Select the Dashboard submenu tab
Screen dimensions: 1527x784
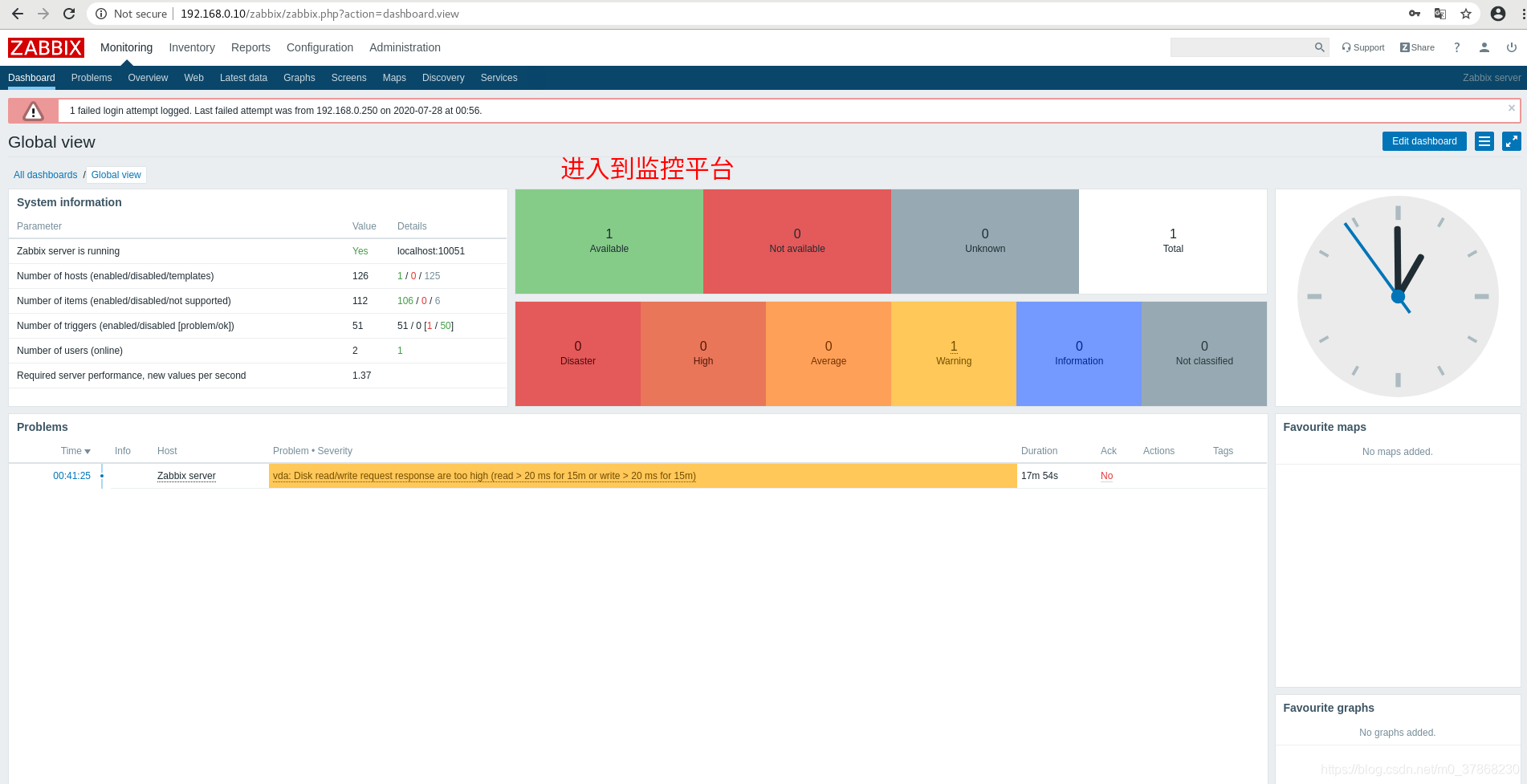click(31, 78)
